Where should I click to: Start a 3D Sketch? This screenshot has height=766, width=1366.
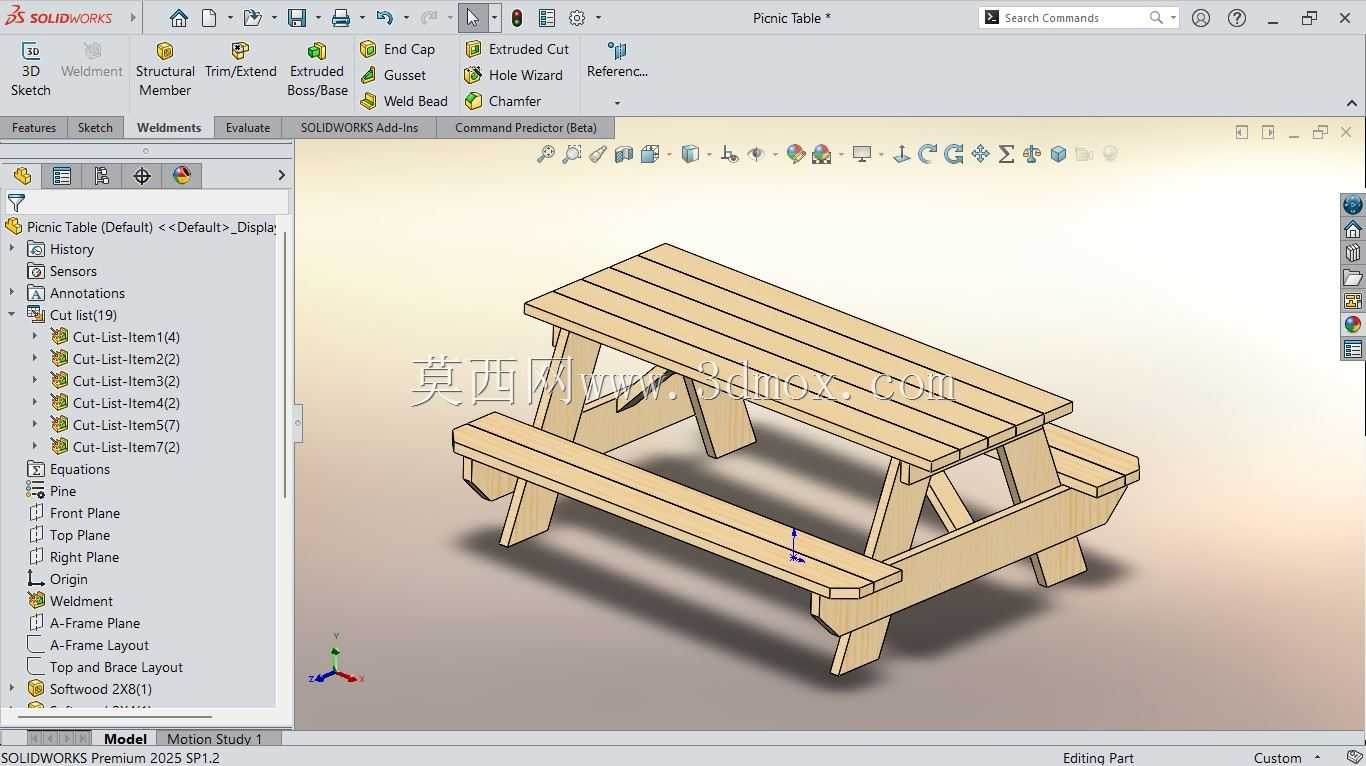tap(31, 70)
